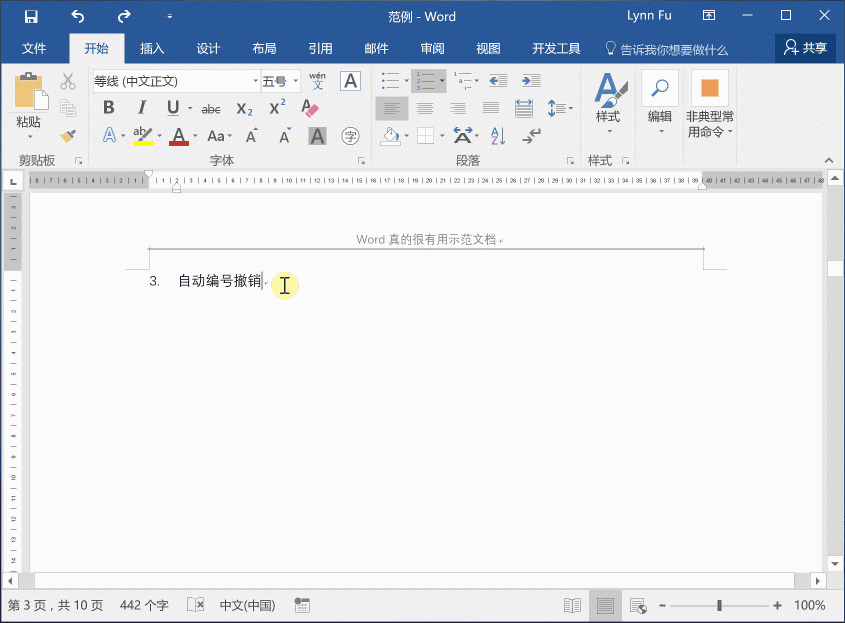
Task: Toggle bold formatting in the Font group
Action: tap(109, 107)
